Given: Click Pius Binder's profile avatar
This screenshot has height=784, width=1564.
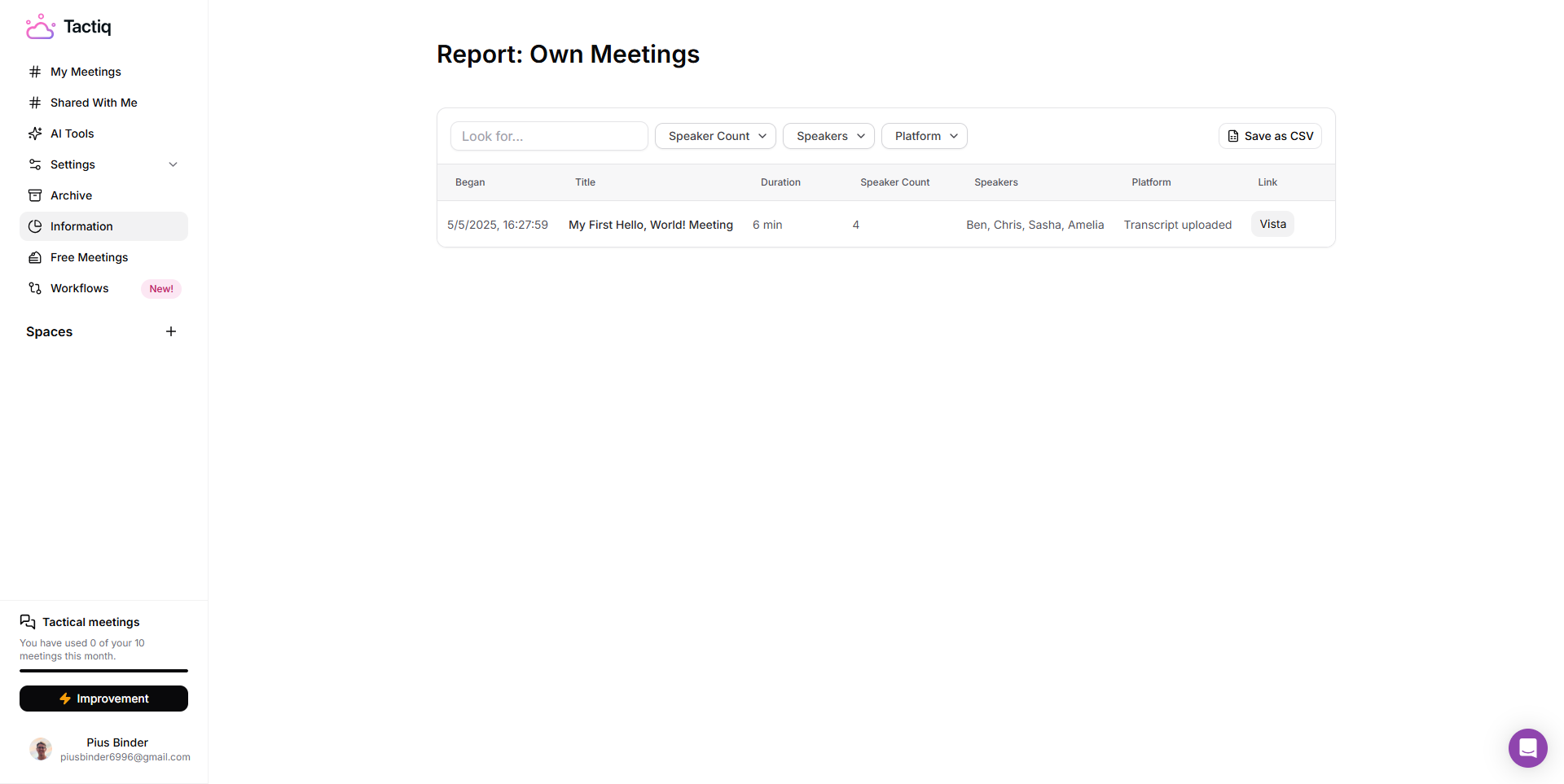Looking at the screenshot, I should coord(41,749).
